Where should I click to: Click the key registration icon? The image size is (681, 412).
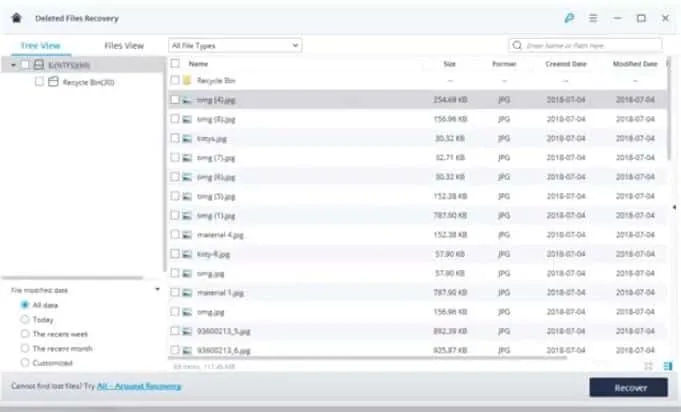[569, 18]
